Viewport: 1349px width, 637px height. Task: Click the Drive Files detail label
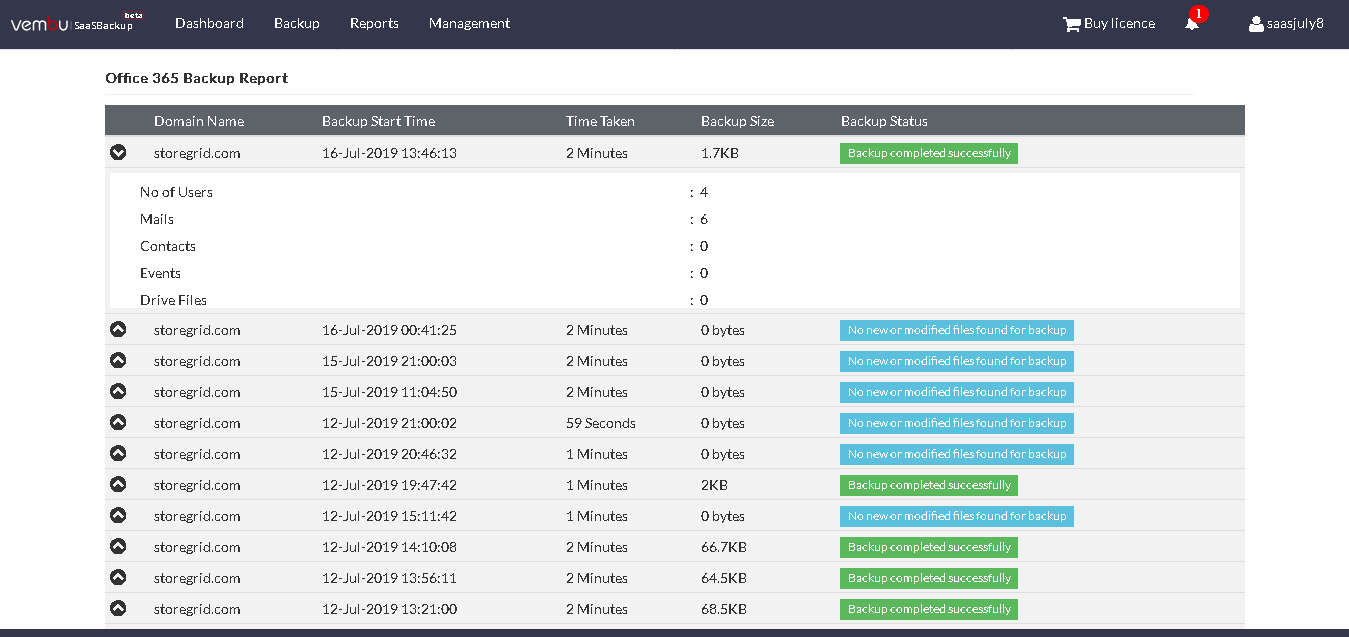click(x=174, y=300)
